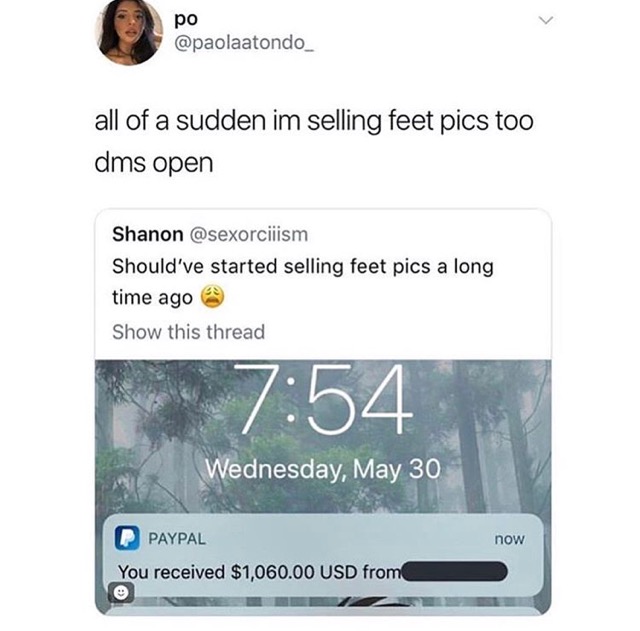
Task: Visit the @sexorciiism handle
Action: [x=249, y=235]
